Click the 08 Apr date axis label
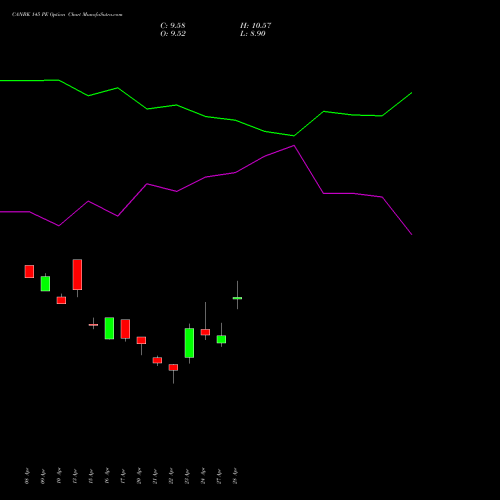 pyautogui.click(x=27, y=476)
